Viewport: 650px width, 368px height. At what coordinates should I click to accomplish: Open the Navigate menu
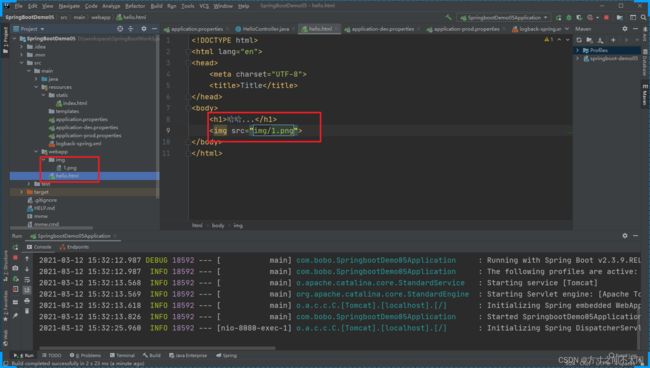(x=69, y=6)
